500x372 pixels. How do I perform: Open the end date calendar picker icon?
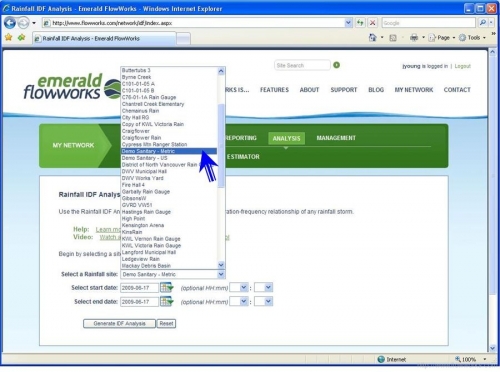pos(166,301)
